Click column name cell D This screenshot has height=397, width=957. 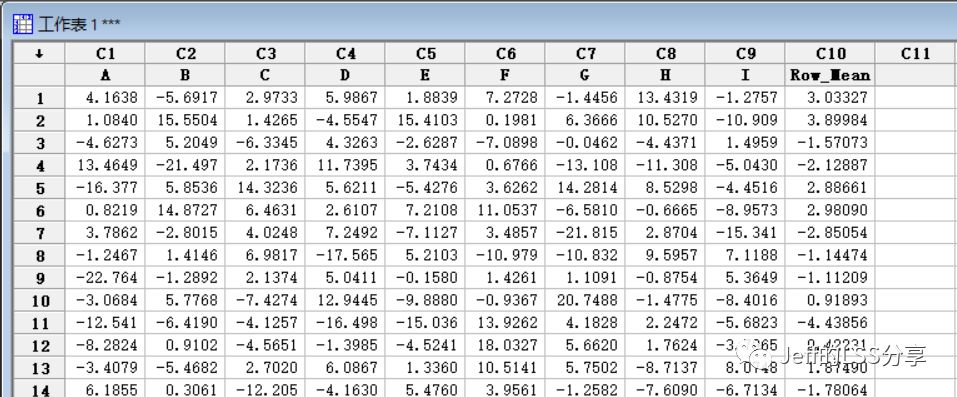point(345,75)
